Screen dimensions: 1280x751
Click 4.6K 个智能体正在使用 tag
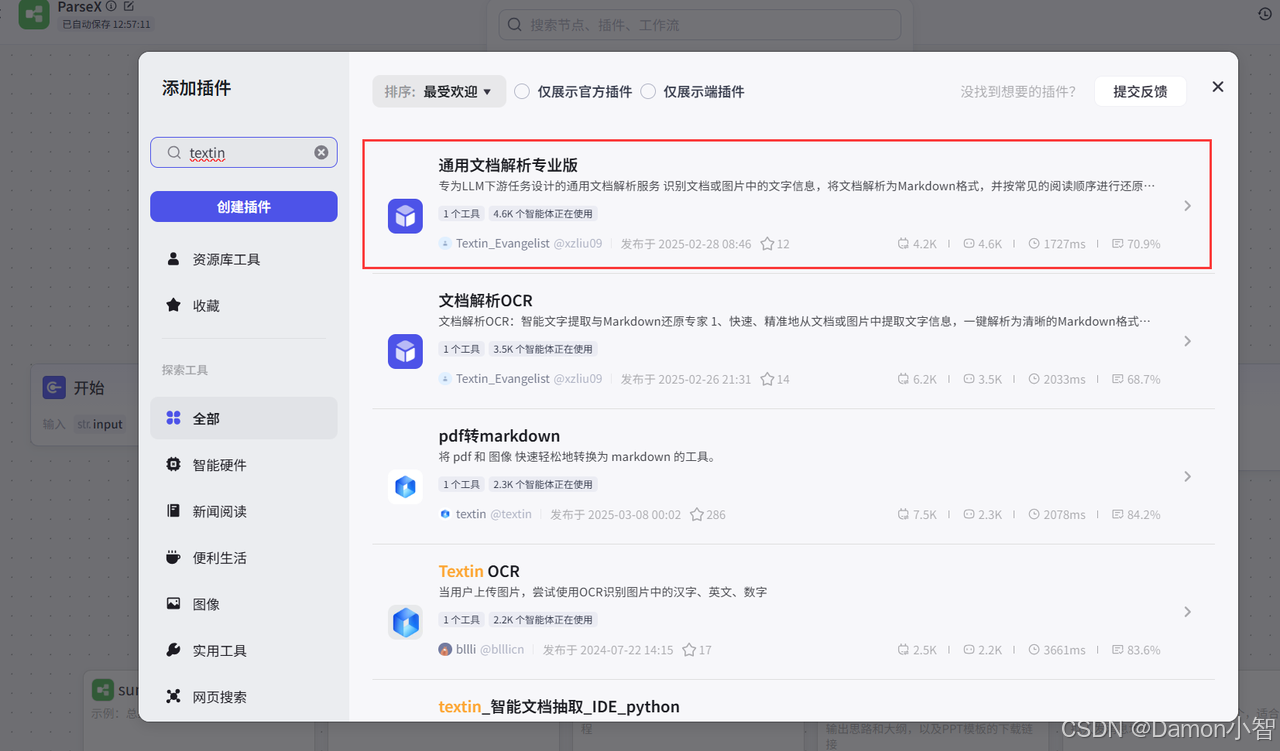coord(543,214)
